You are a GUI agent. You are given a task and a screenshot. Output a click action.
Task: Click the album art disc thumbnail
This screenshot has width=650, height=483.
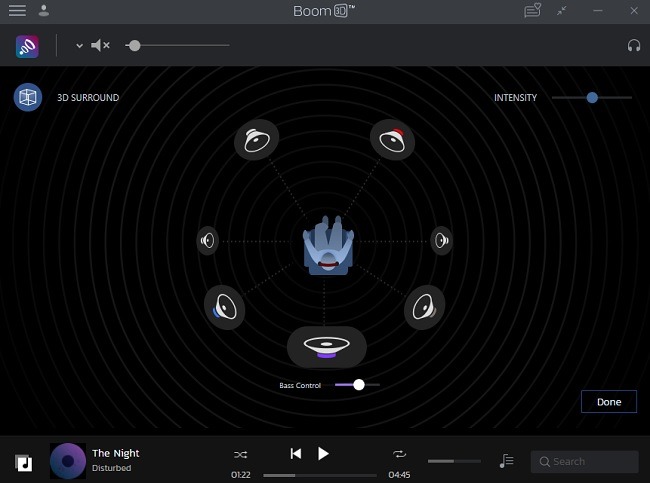tap(68, 461)
